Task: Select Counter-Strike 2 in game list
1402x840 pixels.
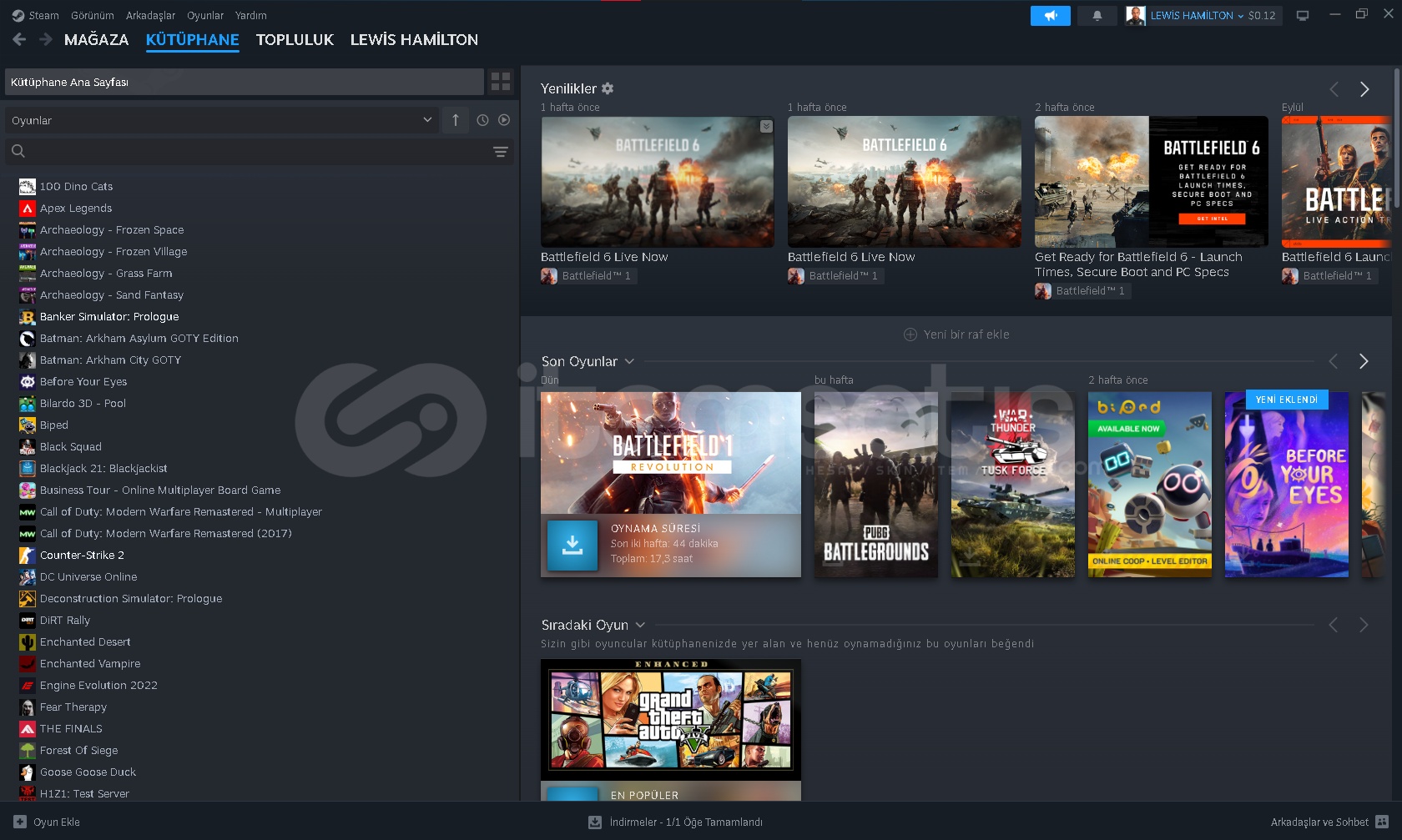Action: tap(82, 556)
